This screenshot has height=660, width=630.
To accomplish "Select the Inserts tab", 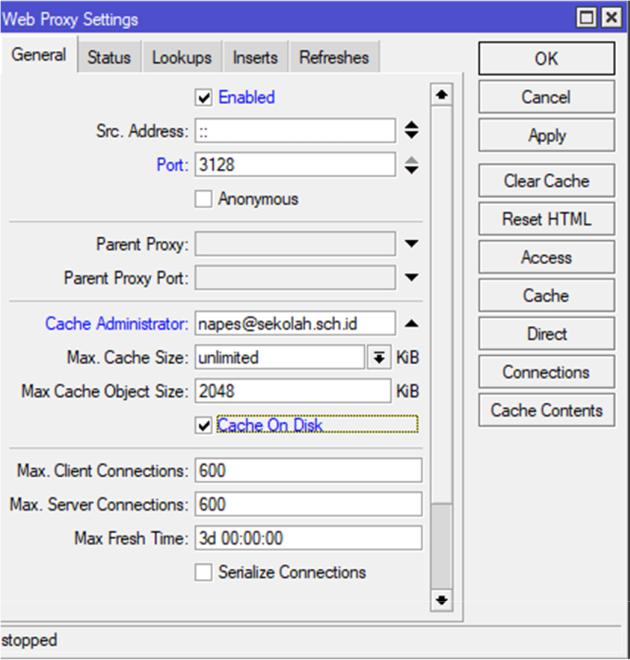I will [255, 58].
